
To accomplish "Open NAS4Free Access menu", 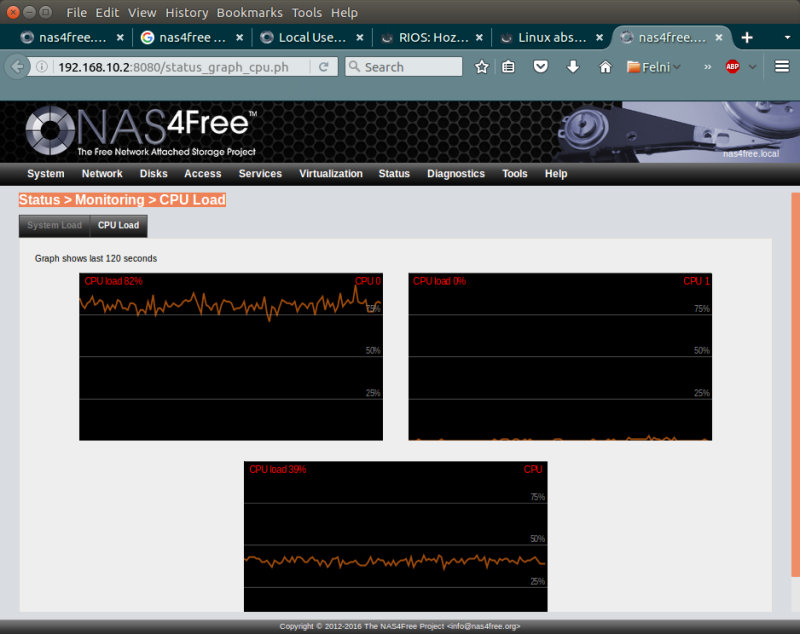I will [203, 173].
